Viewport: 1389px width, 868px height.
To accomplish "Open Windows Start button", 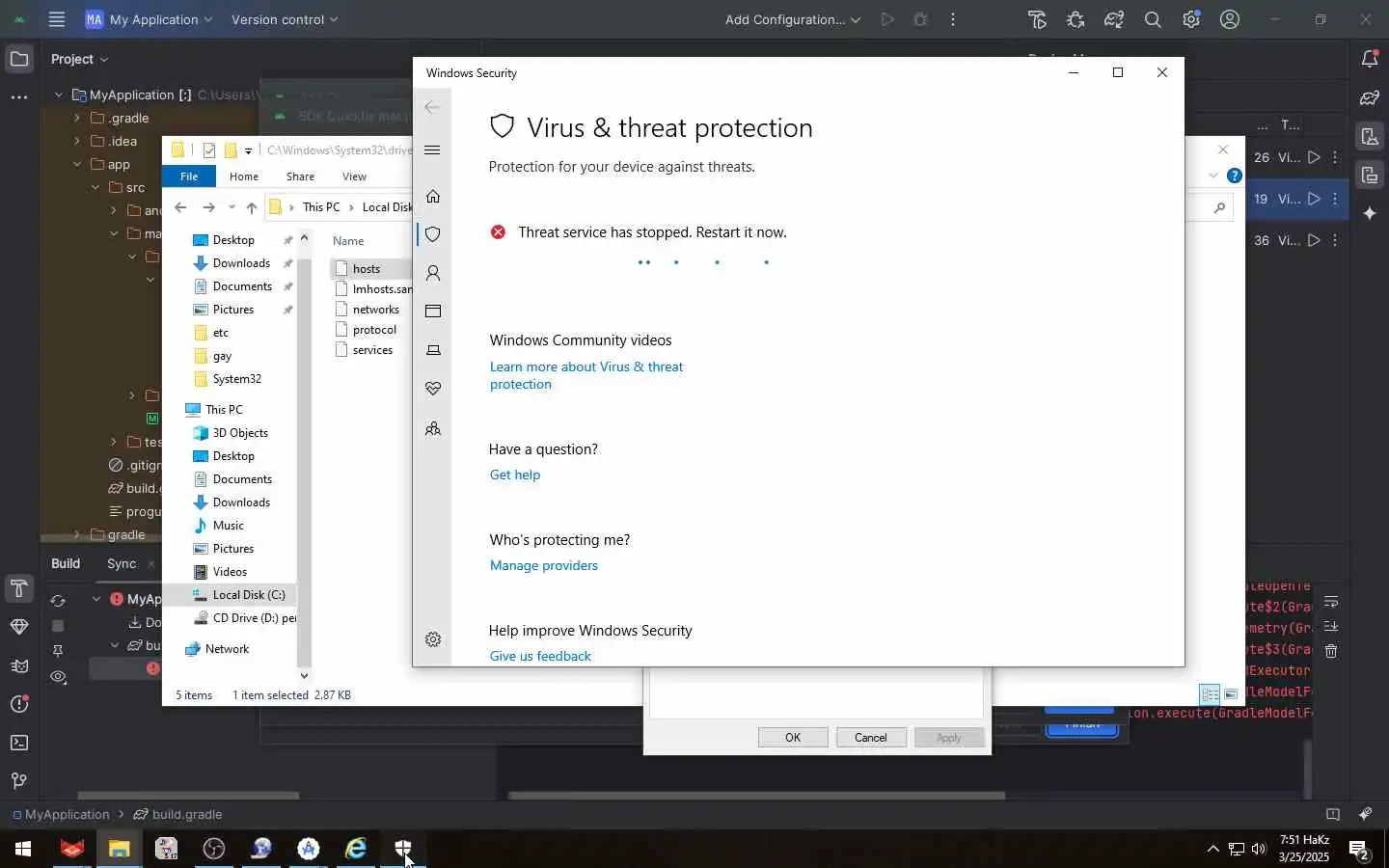I will point(22,849).
